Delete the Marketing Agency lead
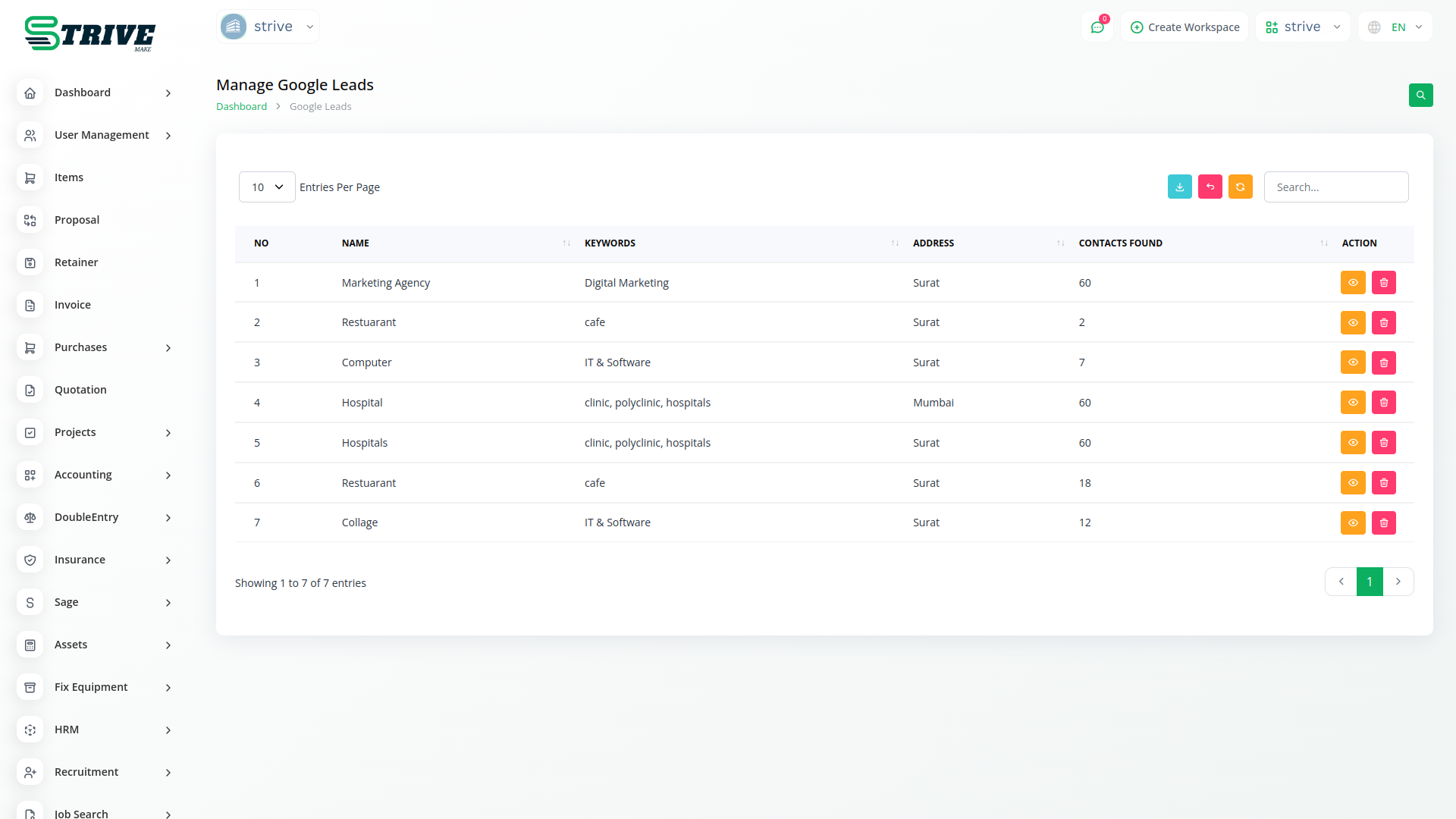 point(1383,283)
